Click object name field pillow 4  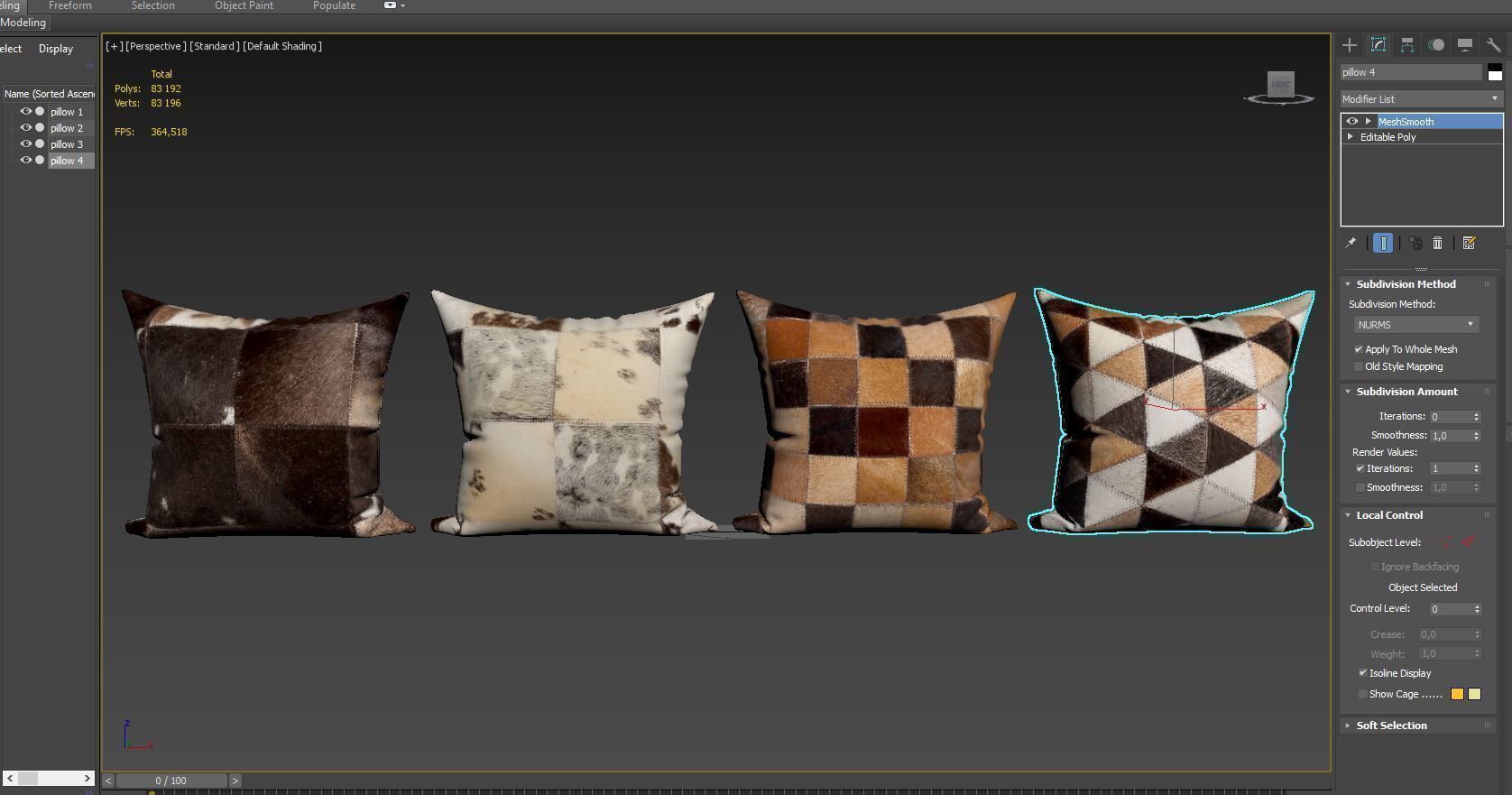(x=1411, y=72)
